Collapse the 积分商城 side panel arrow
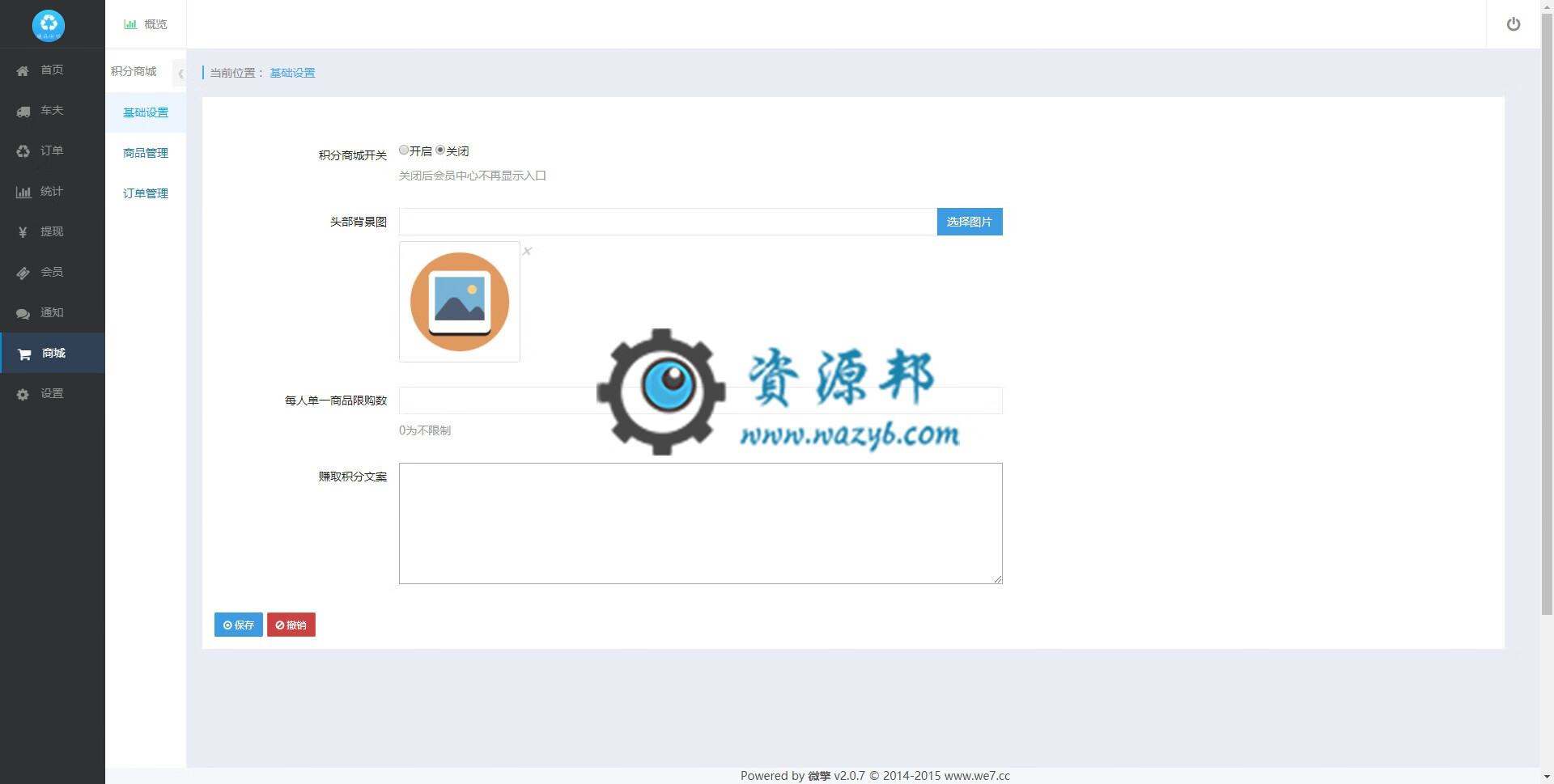The image size is (1554, 784). 180,74
